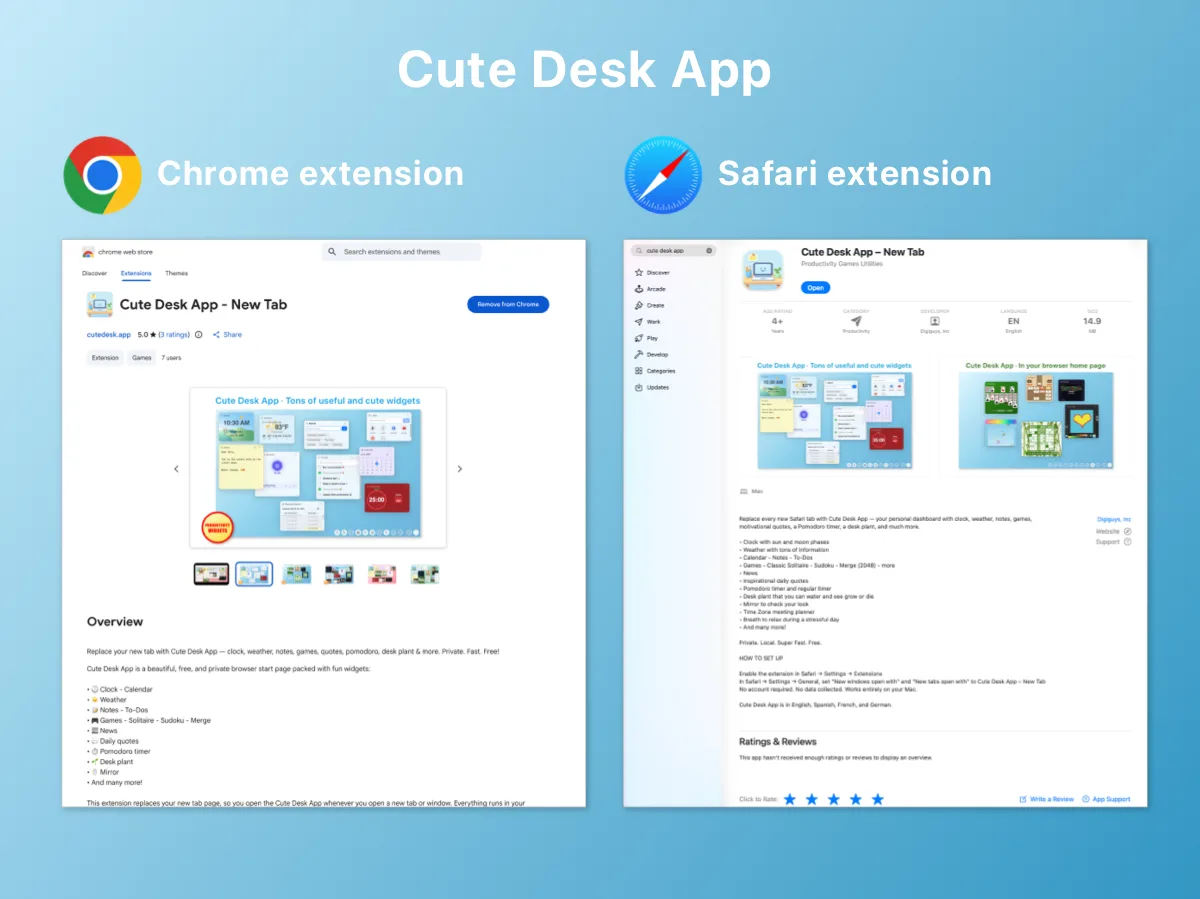1200x899 pixels.
Task: Clear the App Store search with the x button
Action: point(709,251)
